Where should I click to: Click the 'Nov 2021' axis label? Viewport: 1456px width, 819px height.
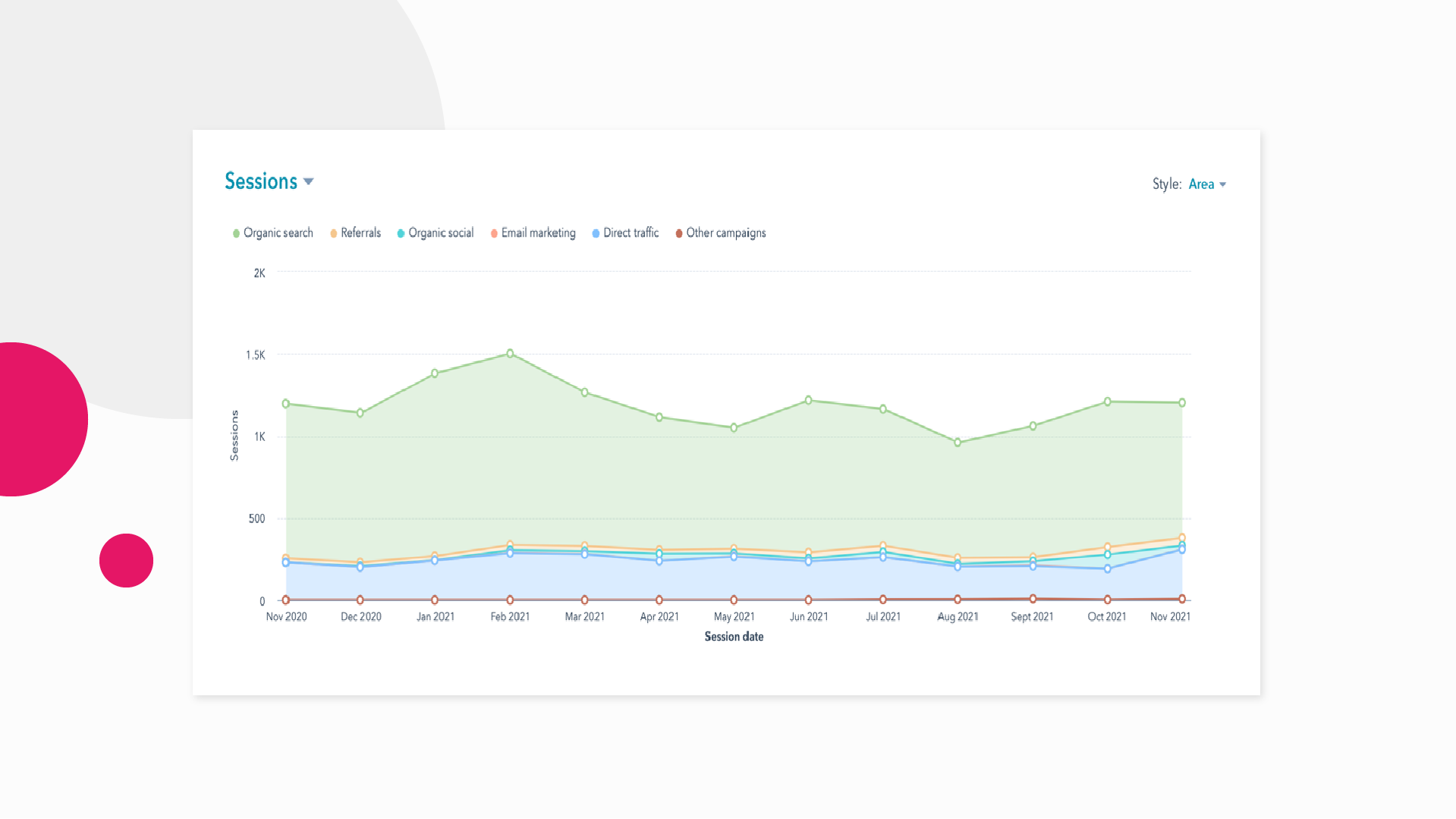click(1170, 617)
